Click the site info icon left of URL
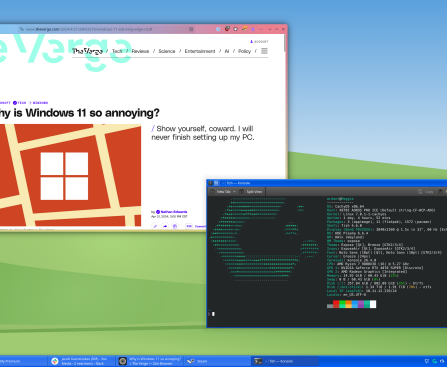This screenshot has width=447, height=367. click(x=22, y=29)
